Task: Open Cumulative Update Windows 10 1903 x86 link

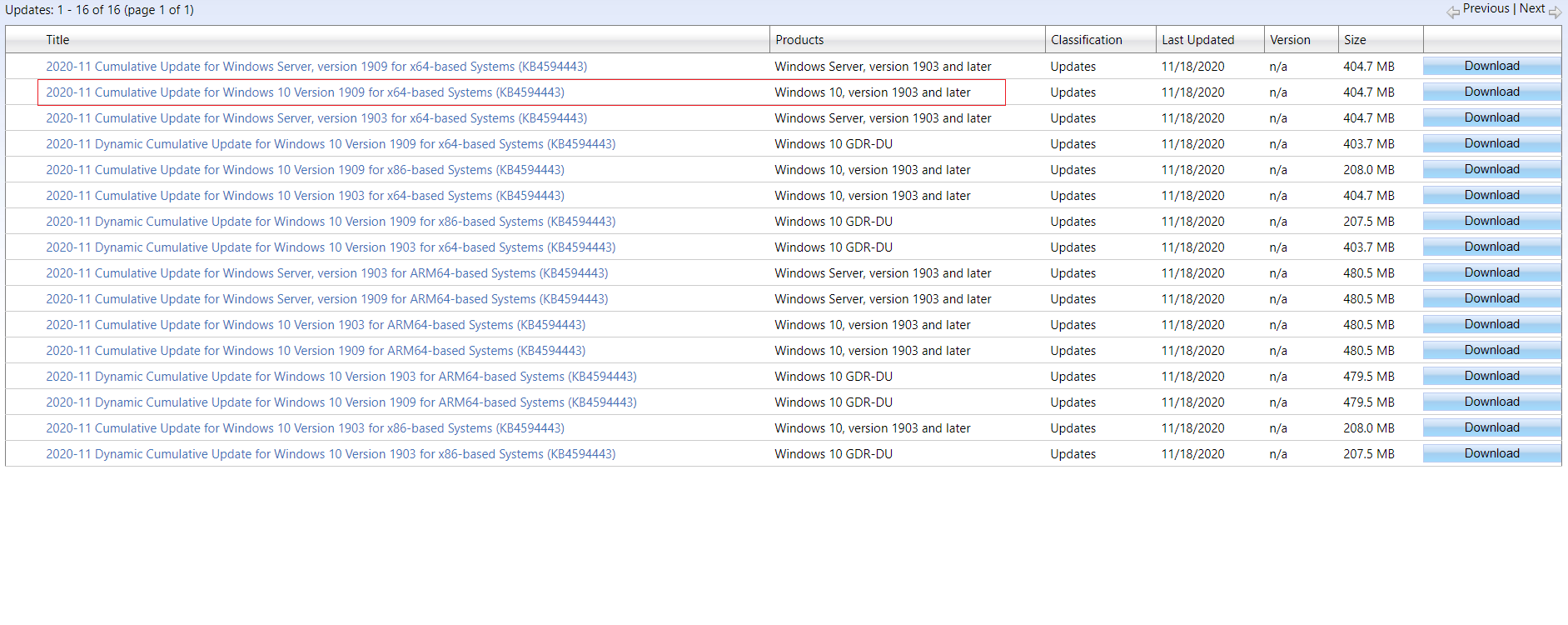Action: click(305, 428)
